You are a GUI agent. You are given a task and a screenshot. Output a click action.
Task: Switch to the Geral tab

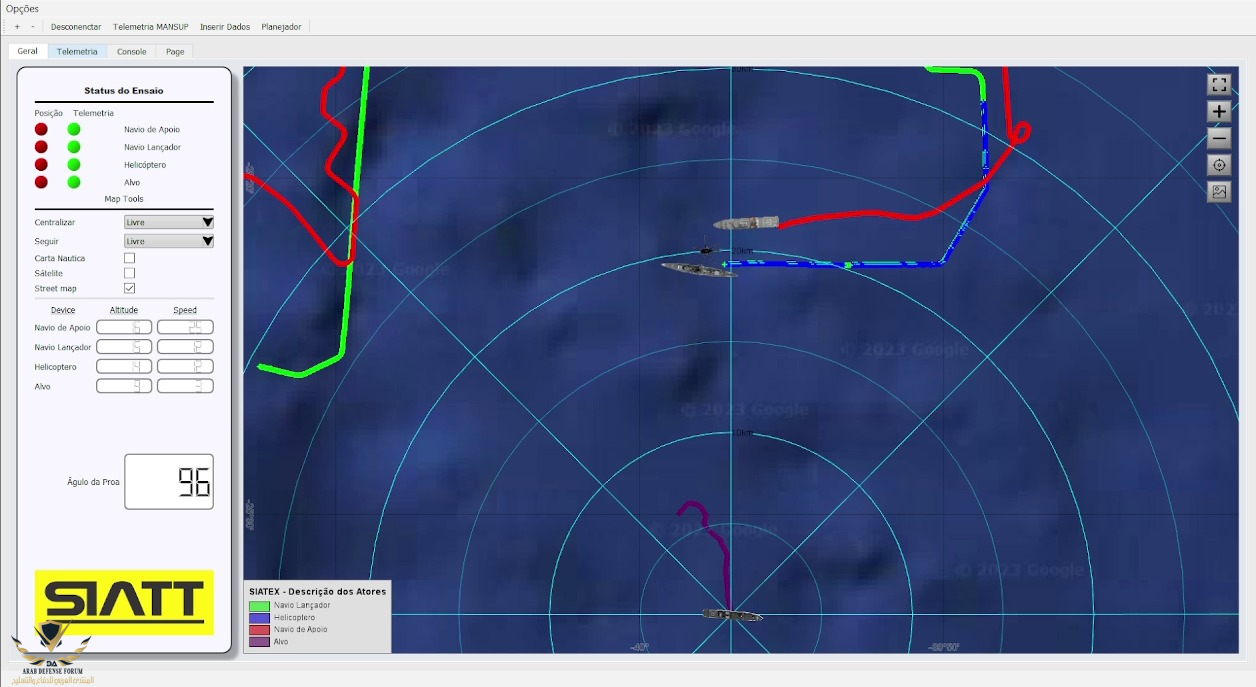27,51
